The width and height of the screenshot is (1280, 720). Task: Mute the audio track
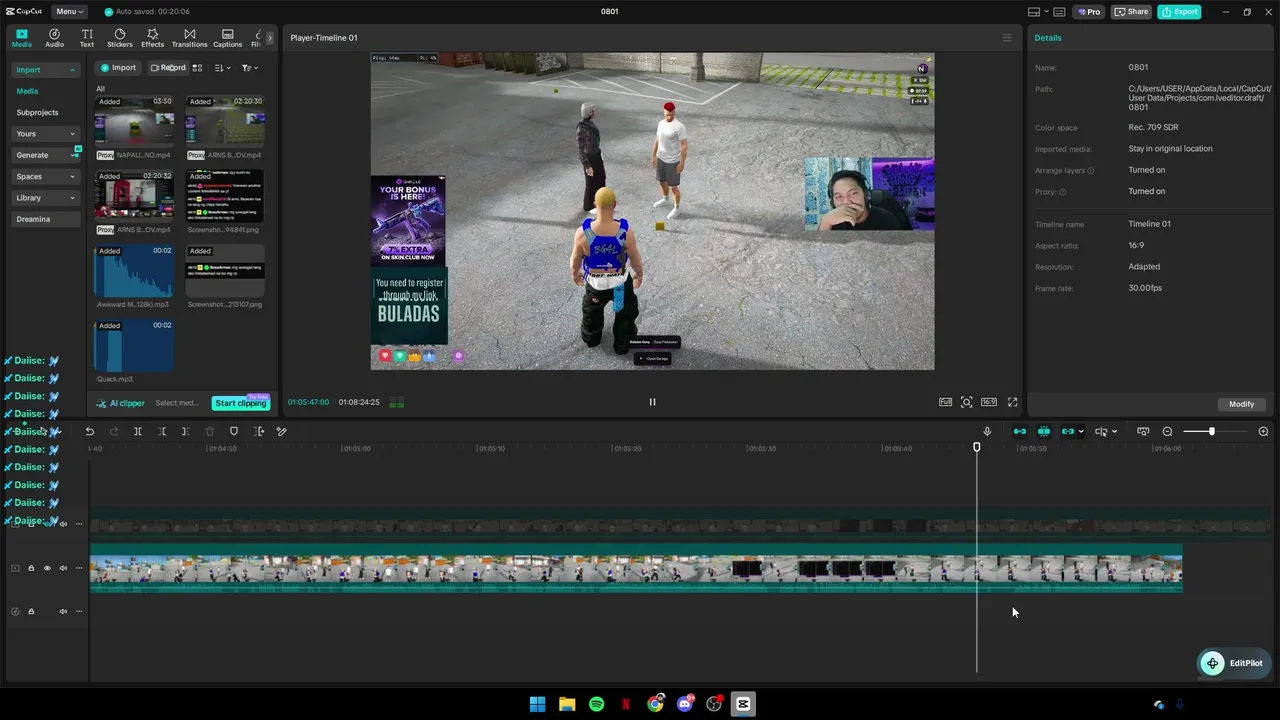tap(63, 611)
